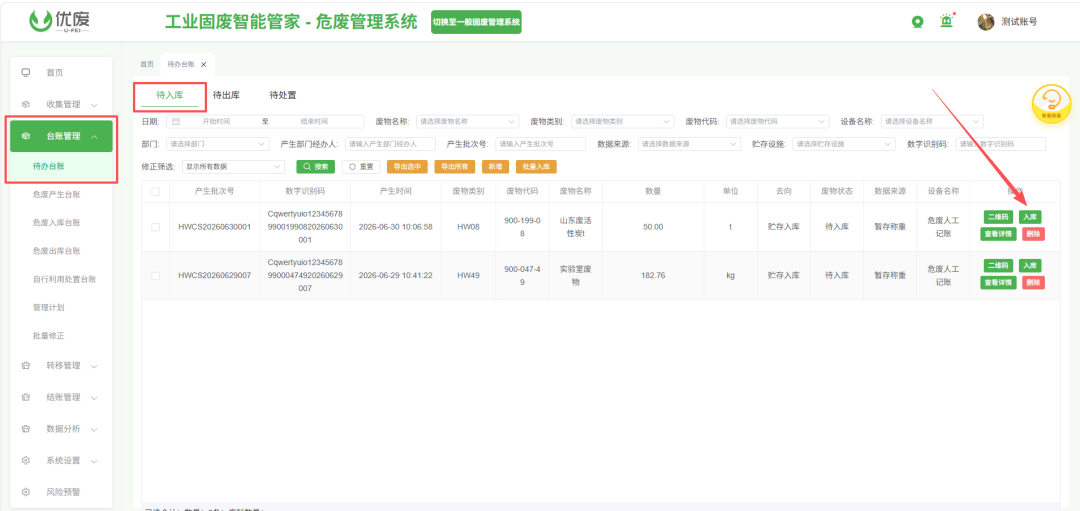This screenshot has width=1080, height=511.
Task: Click the 系统设置 gear icon
Action: (x=26, y=461)
